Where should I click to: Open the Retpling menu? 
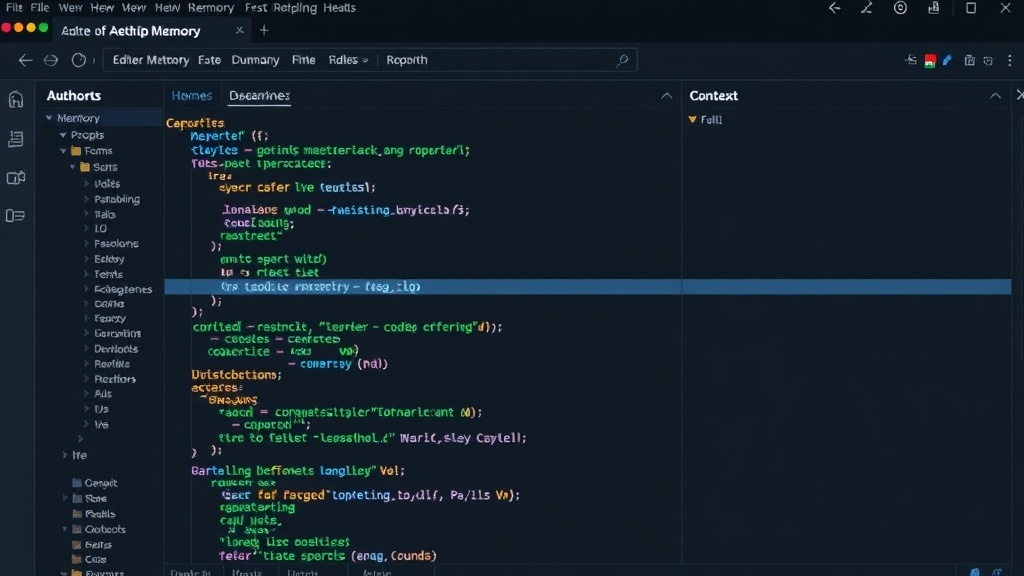(295, 8)
